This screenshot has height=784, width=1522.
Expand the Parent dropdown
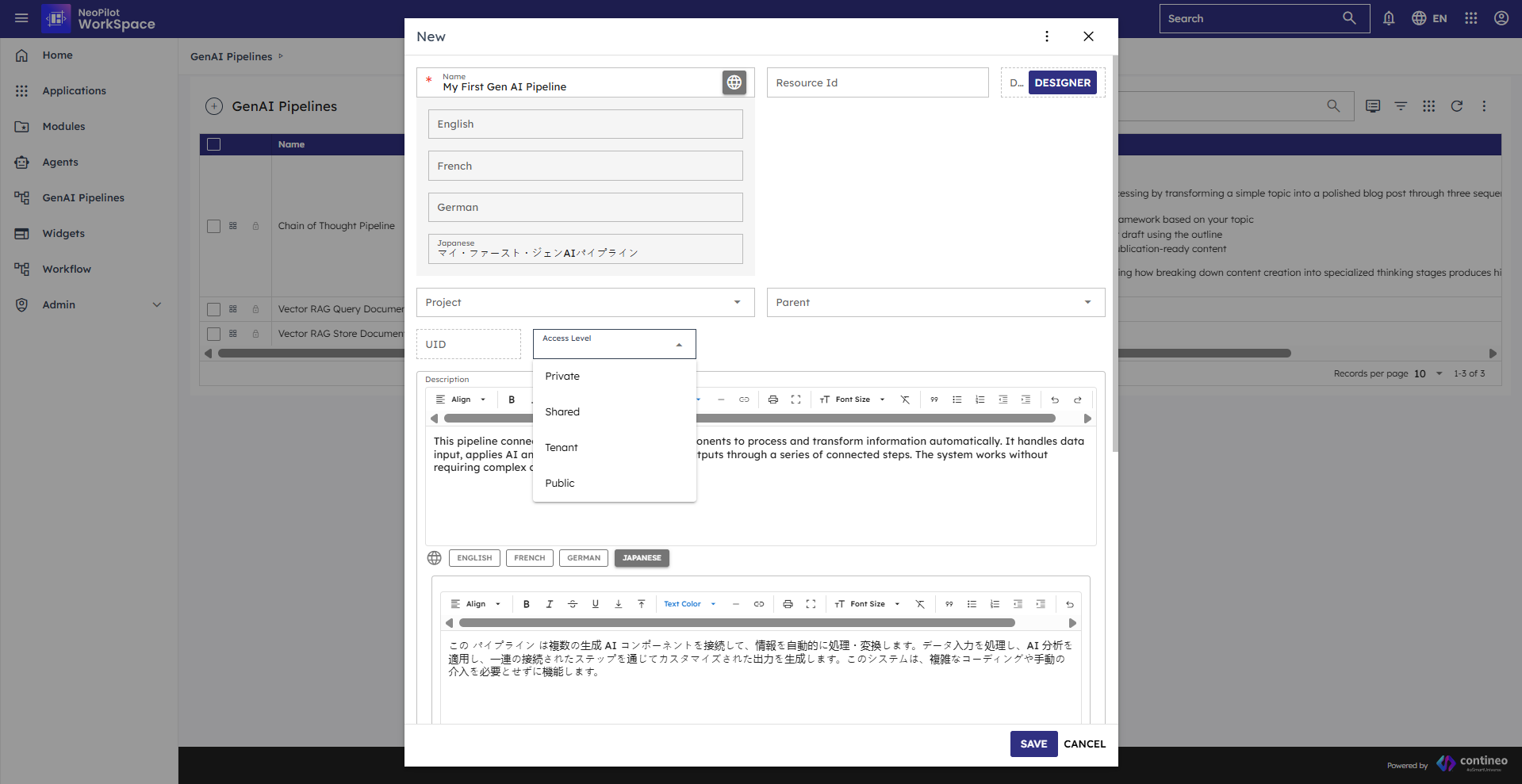[935, 302]
